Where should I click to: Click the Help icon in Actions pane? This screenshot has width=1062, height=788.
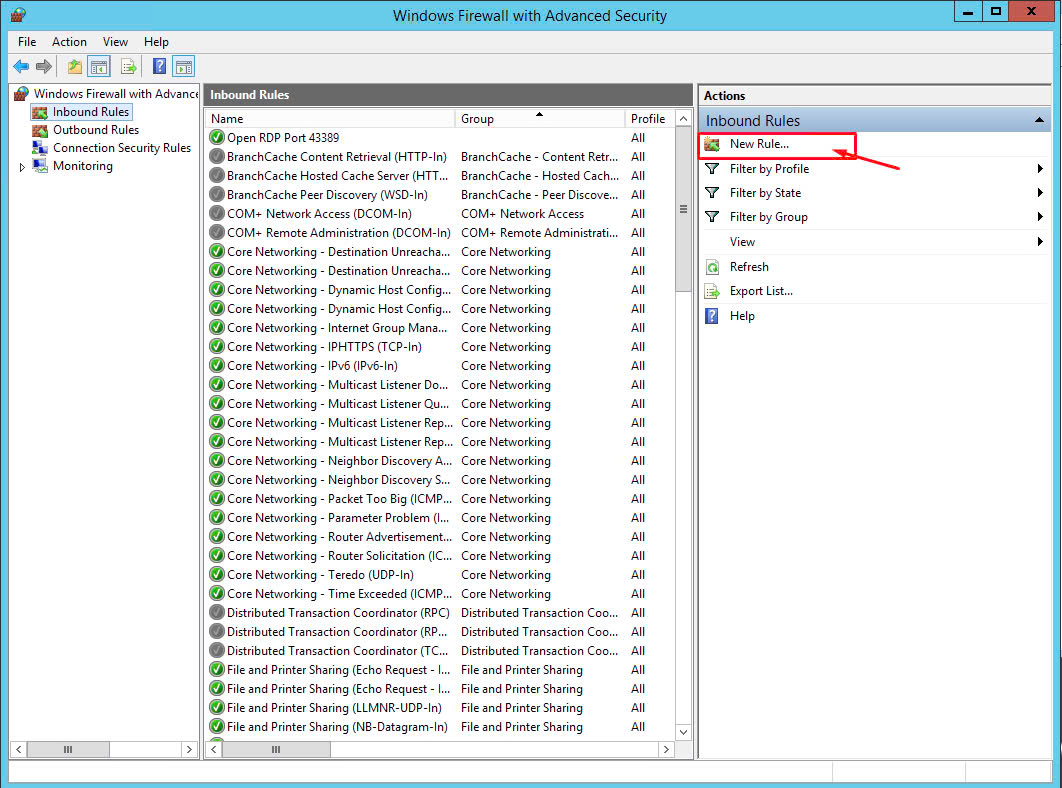[x=712, y=316]
